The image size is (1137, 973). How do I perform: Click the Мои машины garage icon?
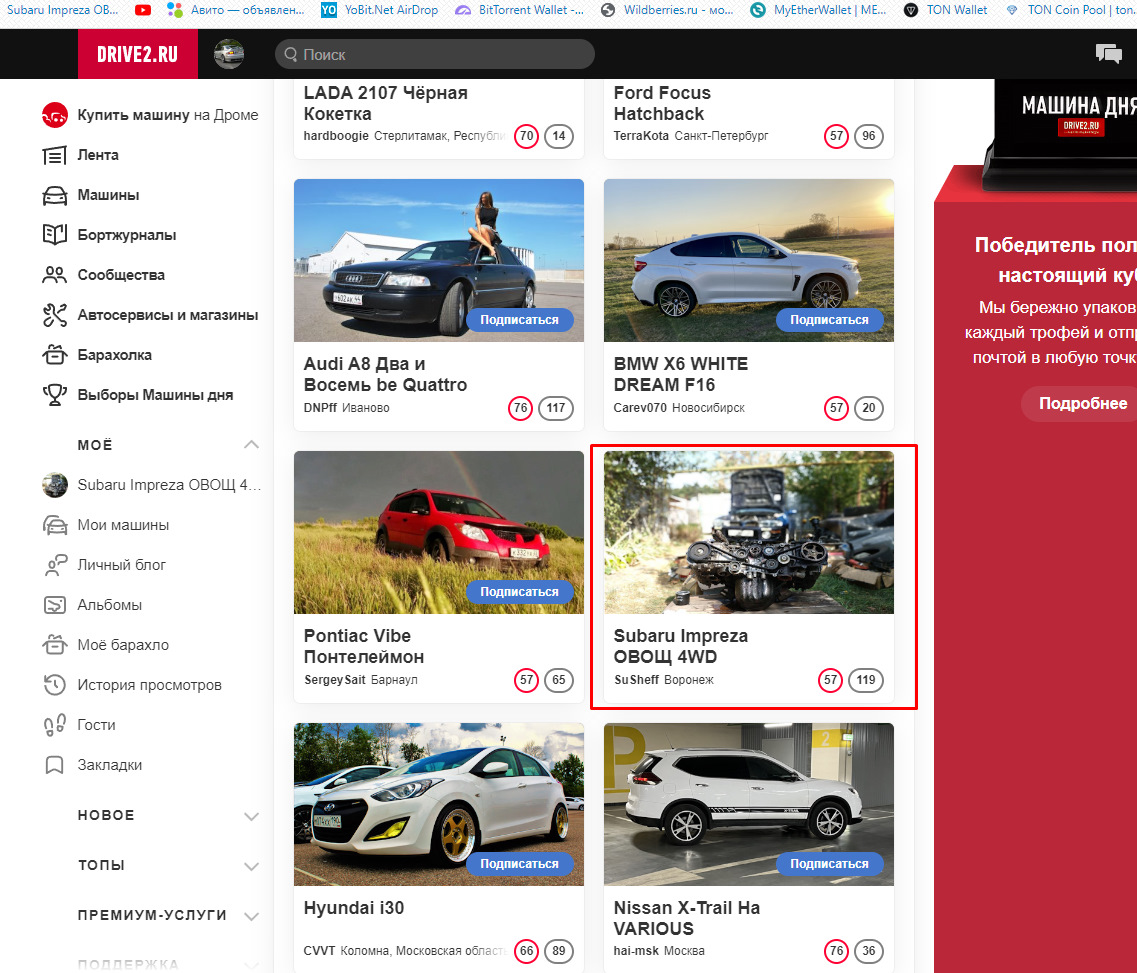point(54,525)
